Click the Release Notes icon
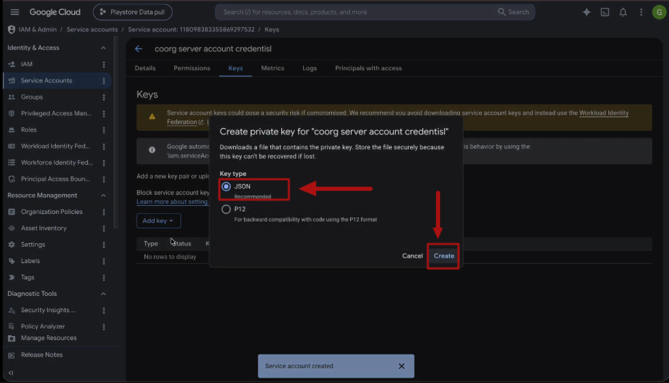 (x=12, y=355)
